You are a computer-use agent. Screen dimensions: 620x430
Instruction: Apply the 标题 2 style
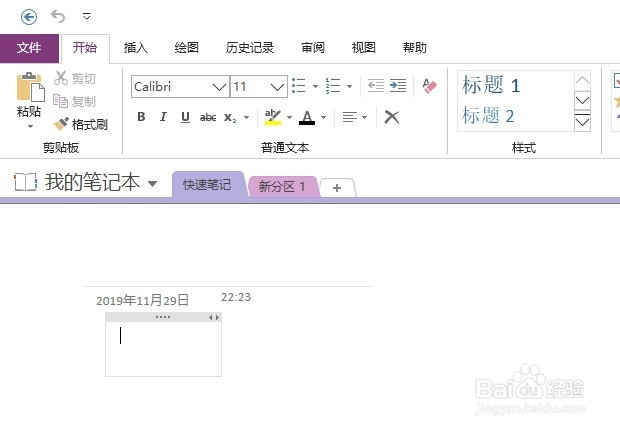tap(488, 116)
